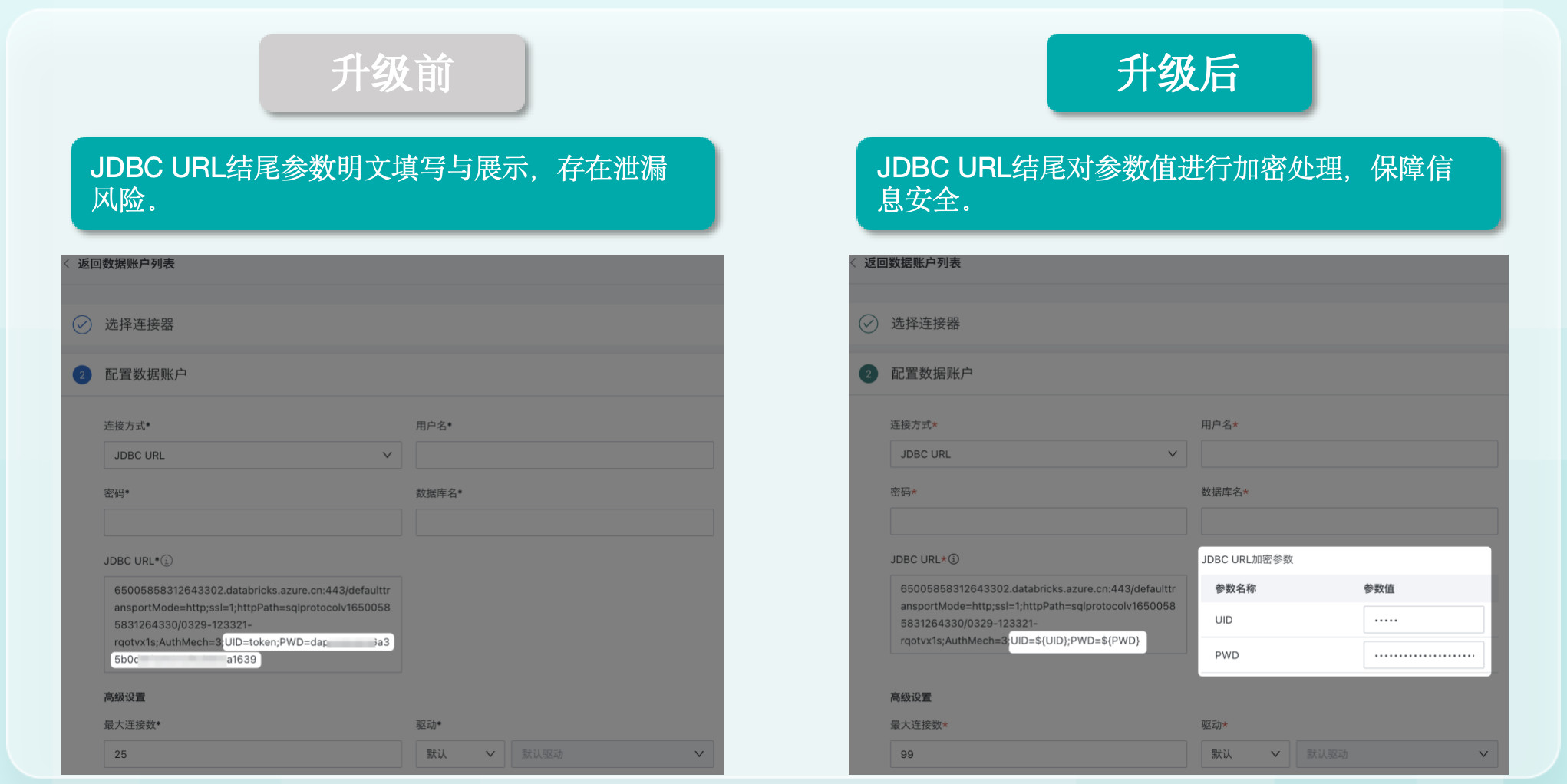Click back arrow in right panel header
Screen dimensions: 1567x784
coord(853,263)
